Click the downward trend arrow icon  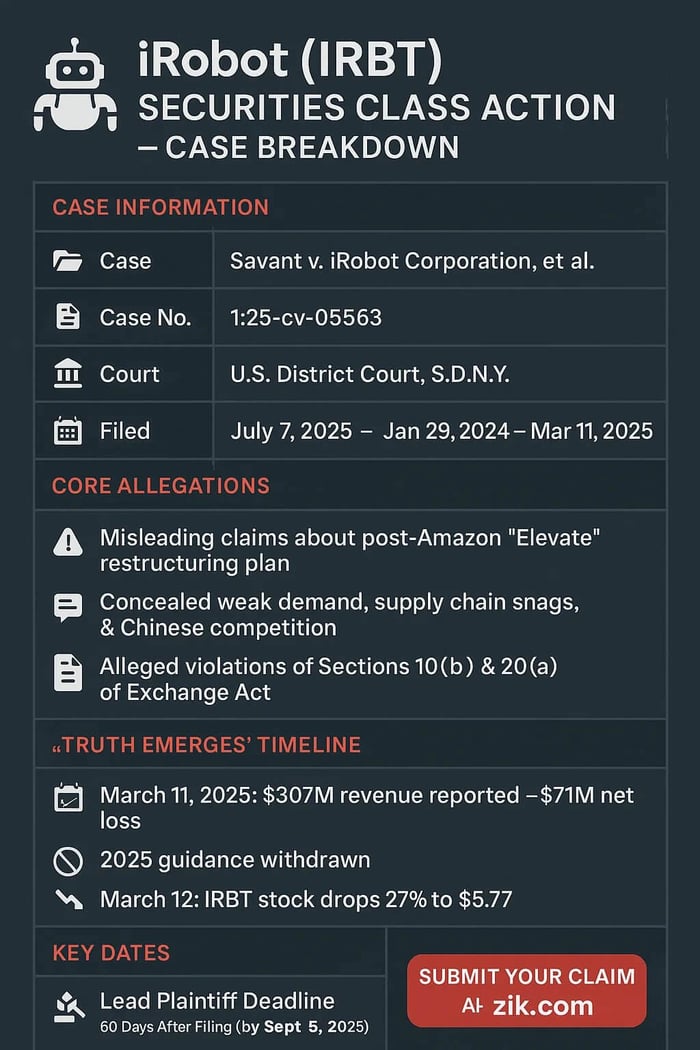(67, 898)
